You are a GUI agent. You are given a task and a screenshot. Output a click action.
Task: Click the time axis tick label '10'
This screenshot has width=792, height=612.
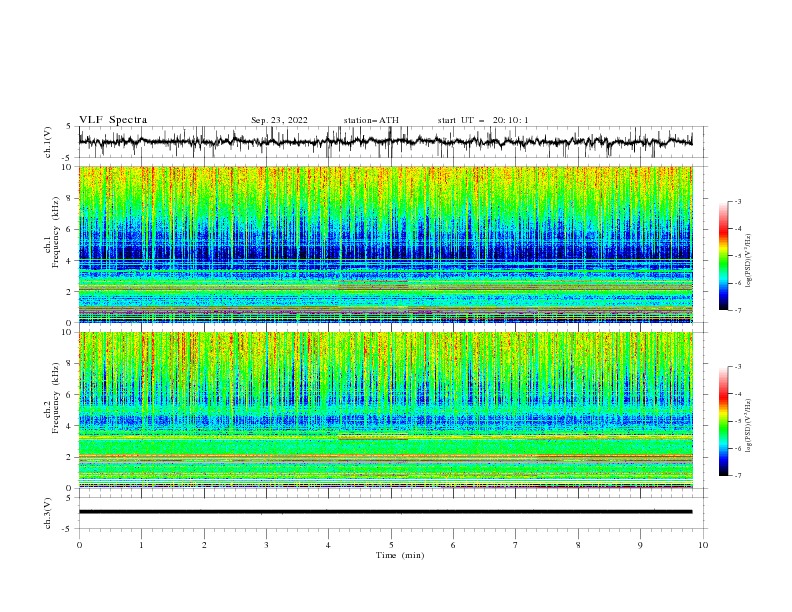703,545
